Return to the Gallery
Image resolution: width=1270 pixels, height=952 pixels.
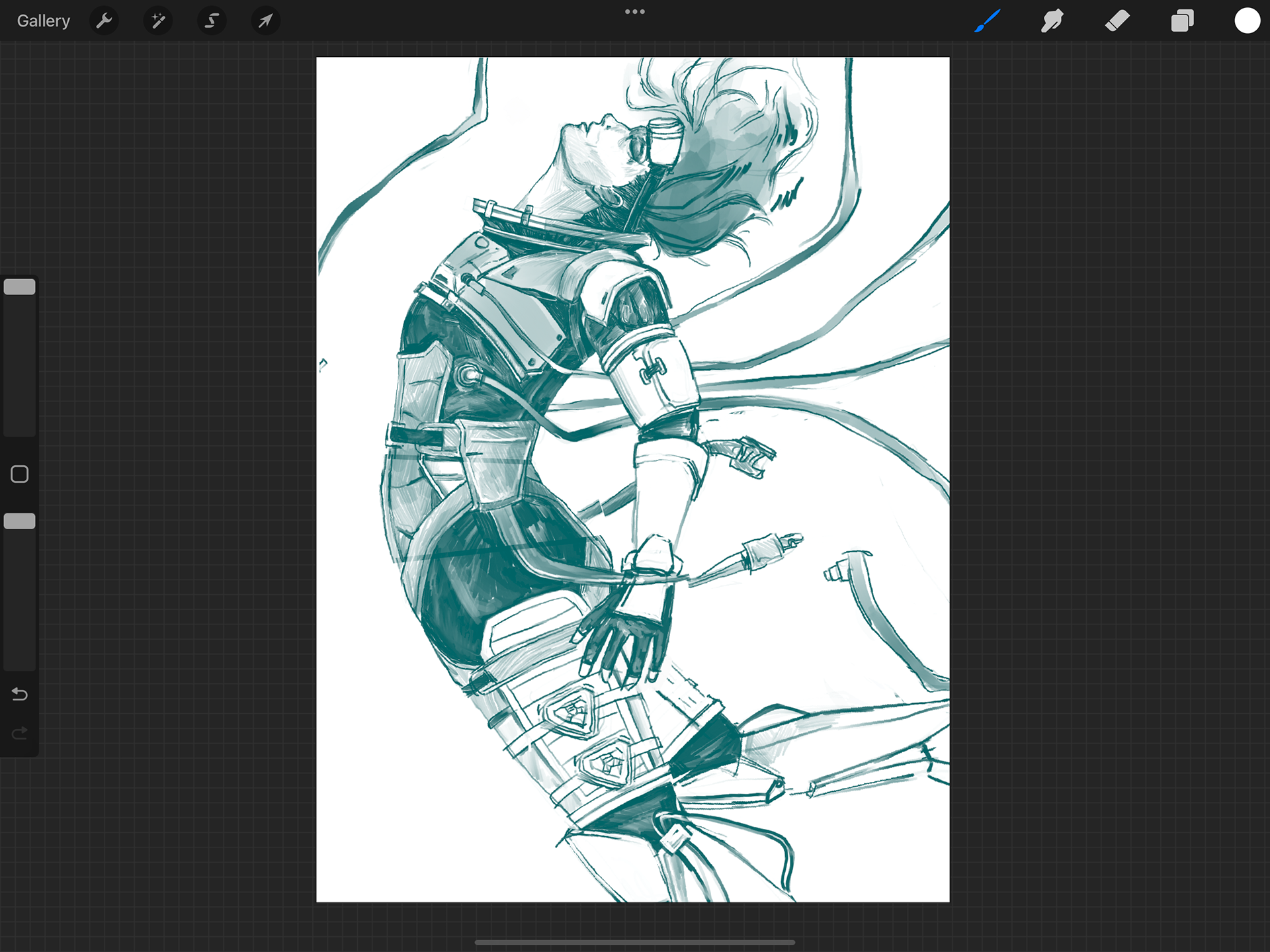point(43,21)
